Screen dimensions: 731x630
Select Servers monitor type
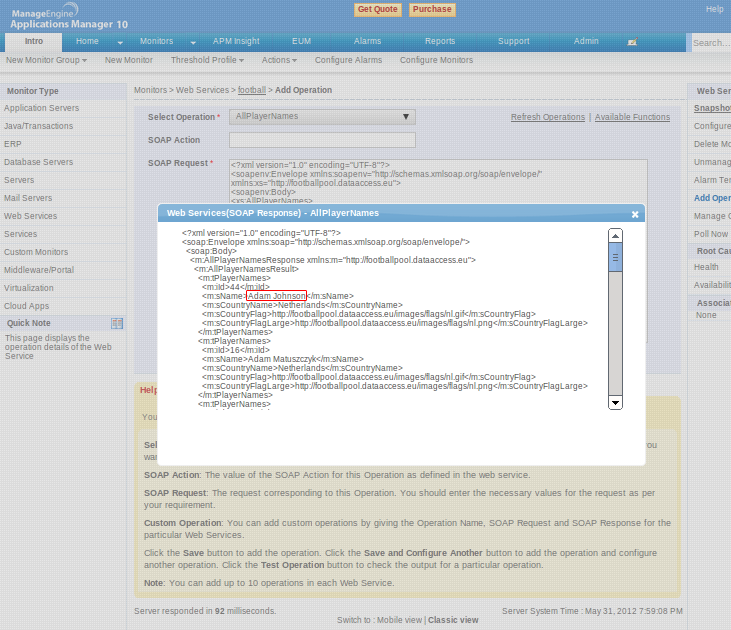[19, 180]
